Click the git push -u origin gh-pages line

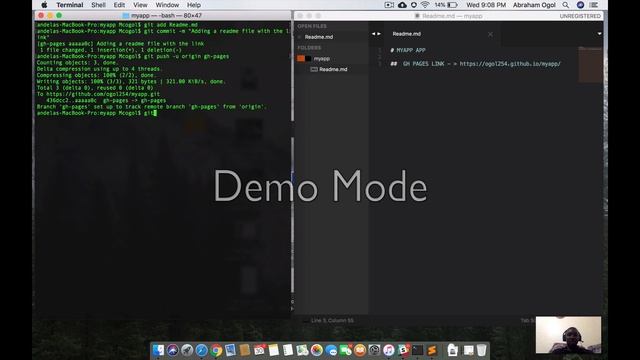pyautogui.click(x=133, y=56)
